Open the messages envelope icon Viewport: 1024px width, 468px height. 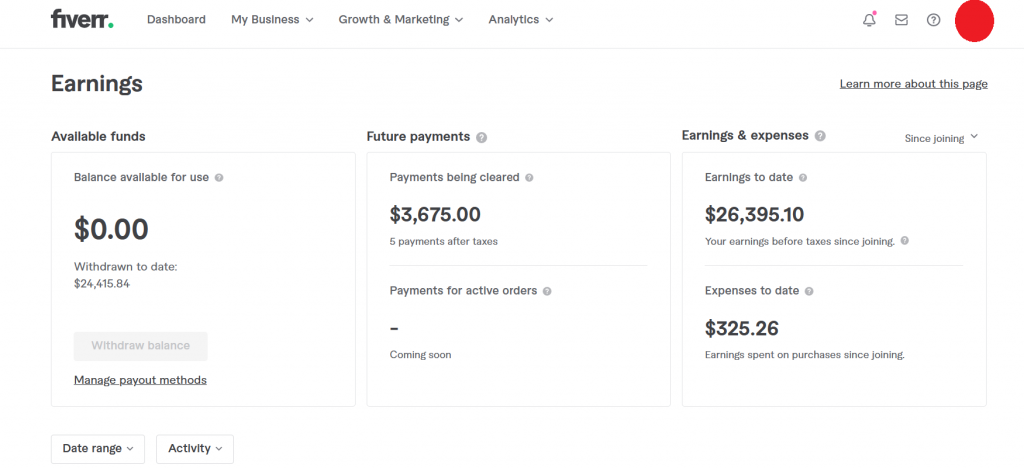pos(901,20)
